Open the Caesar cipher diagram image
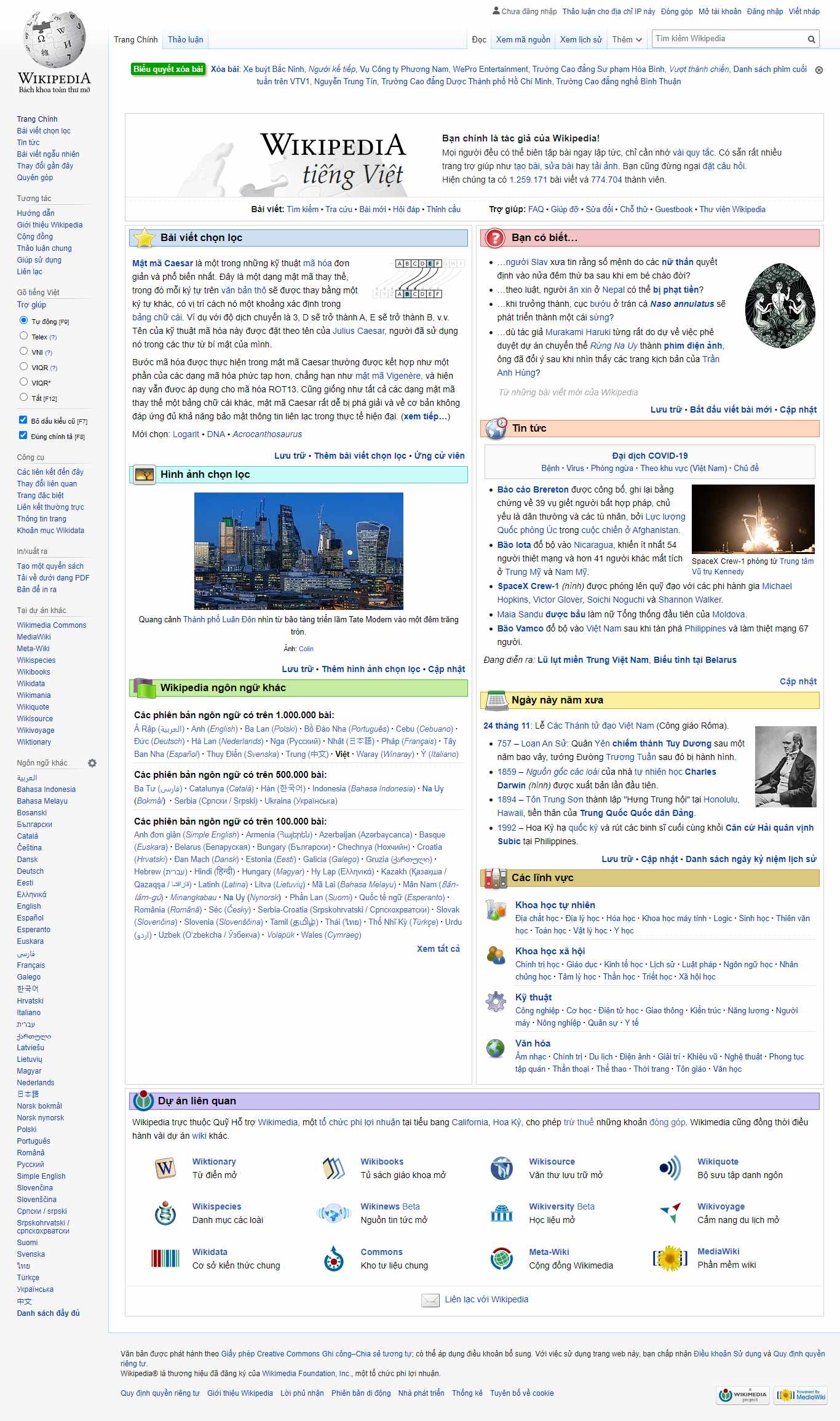The image size is (840, 1421). point(419,279)
